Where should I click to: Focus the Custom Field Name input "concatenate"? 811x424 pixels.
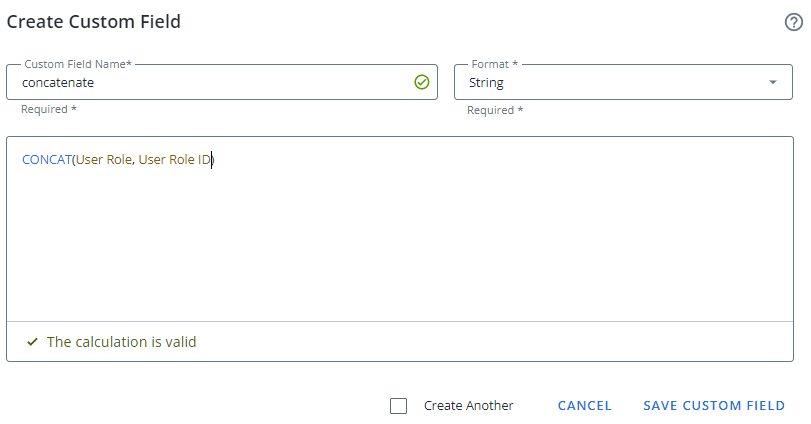(x=200, y=83)
